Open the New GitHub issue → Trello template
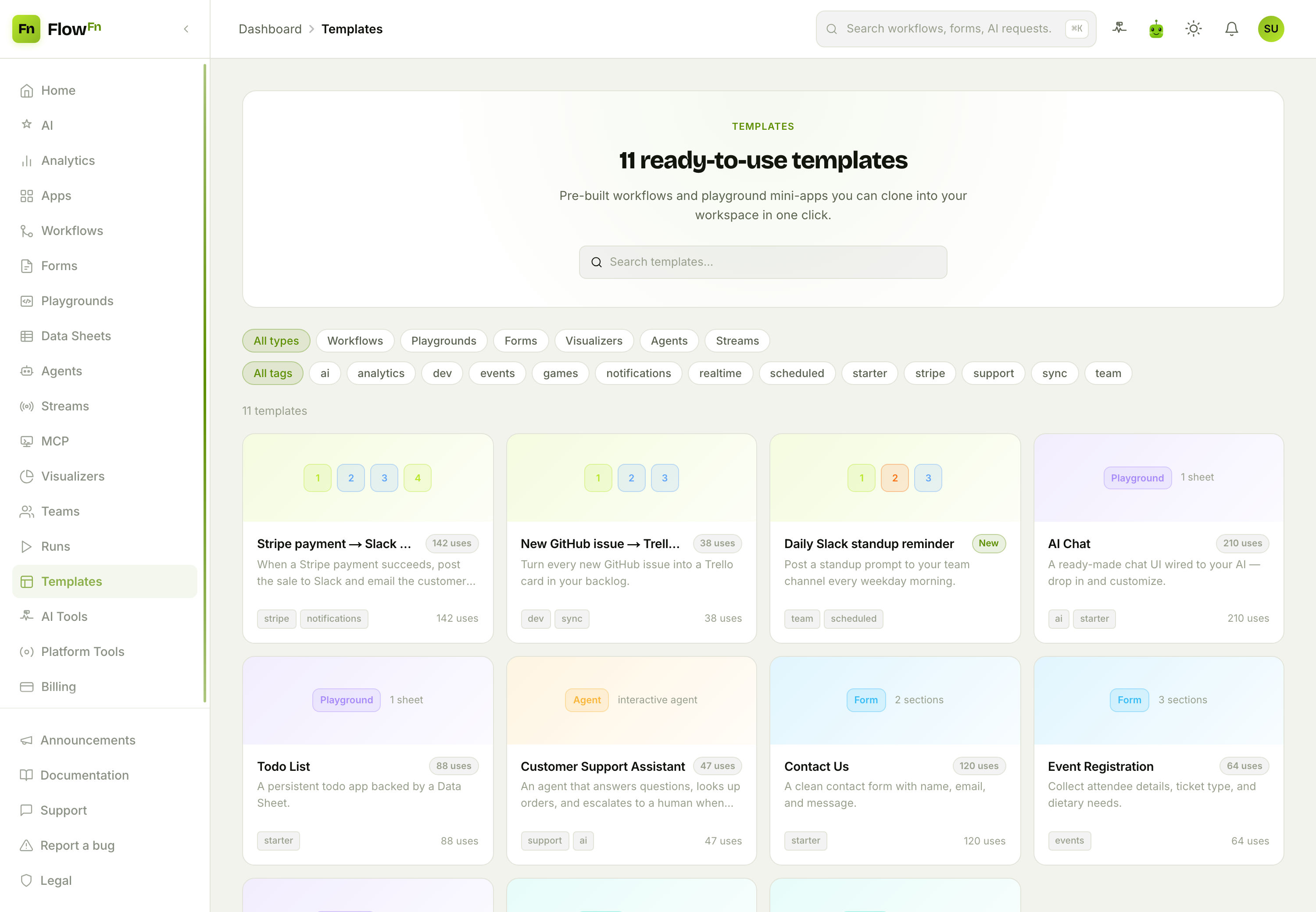The width and height of the screenshot is (1316, 912). tap(631, 538)
